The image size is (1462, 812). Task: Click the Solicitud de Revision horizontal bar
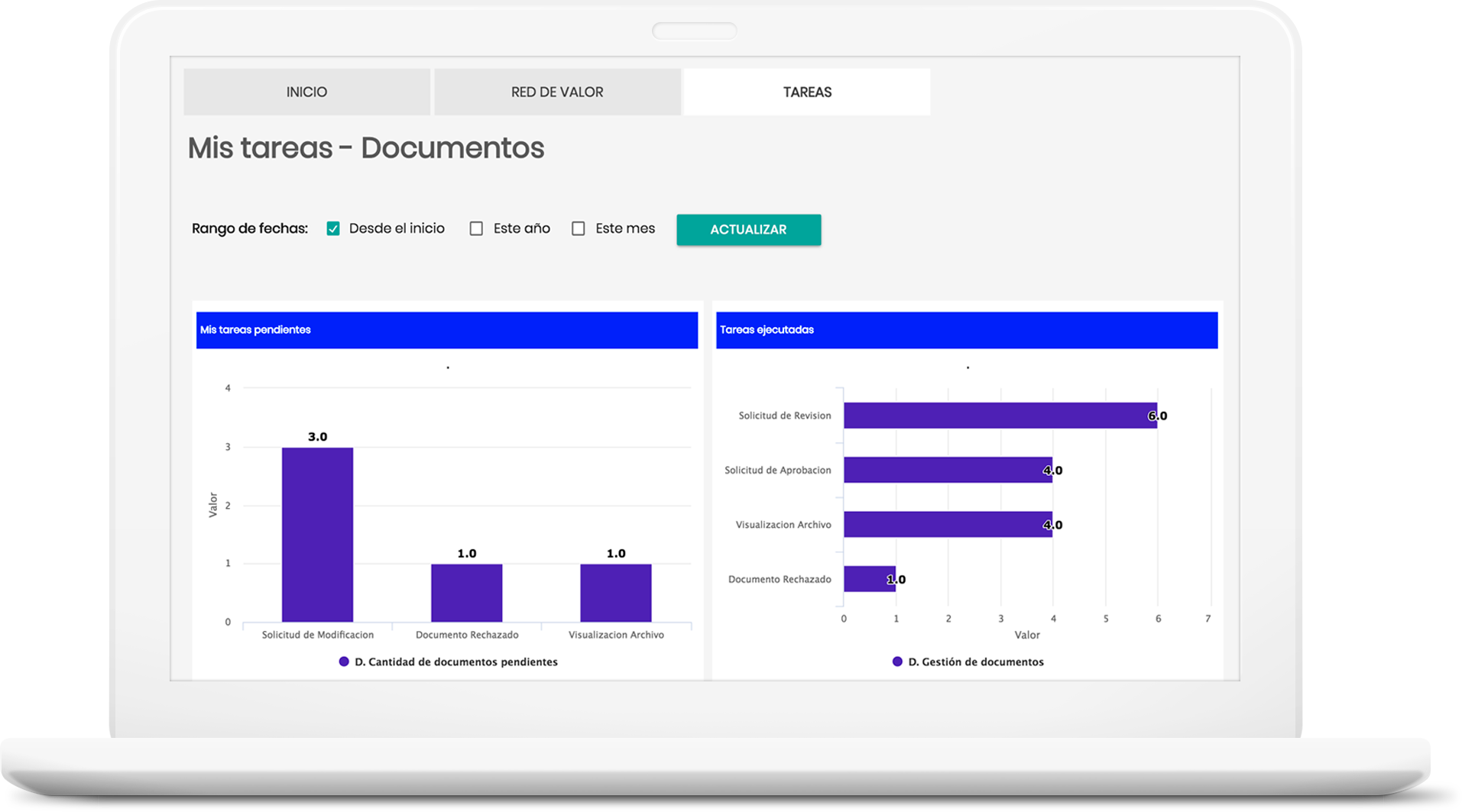(999, 416)
